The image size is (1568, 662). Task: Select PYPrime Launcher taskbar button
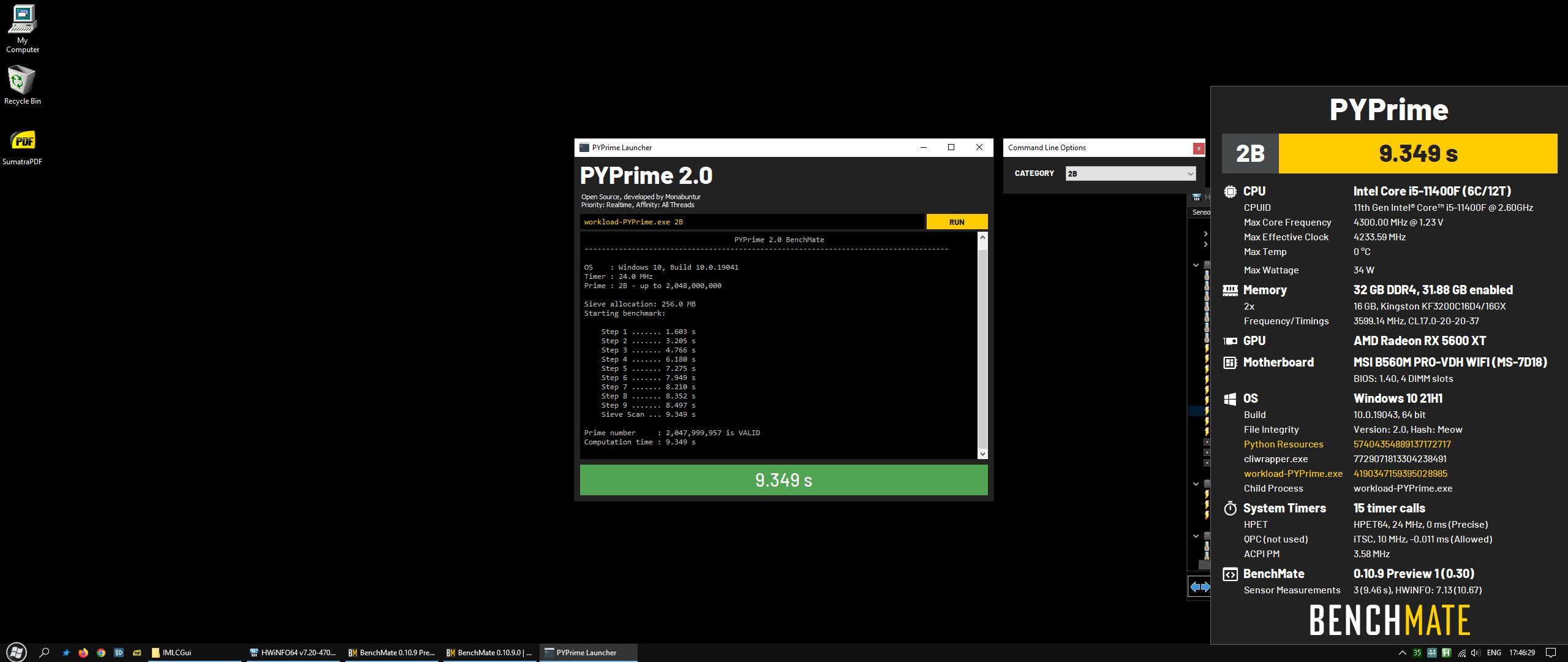point(588,652)
